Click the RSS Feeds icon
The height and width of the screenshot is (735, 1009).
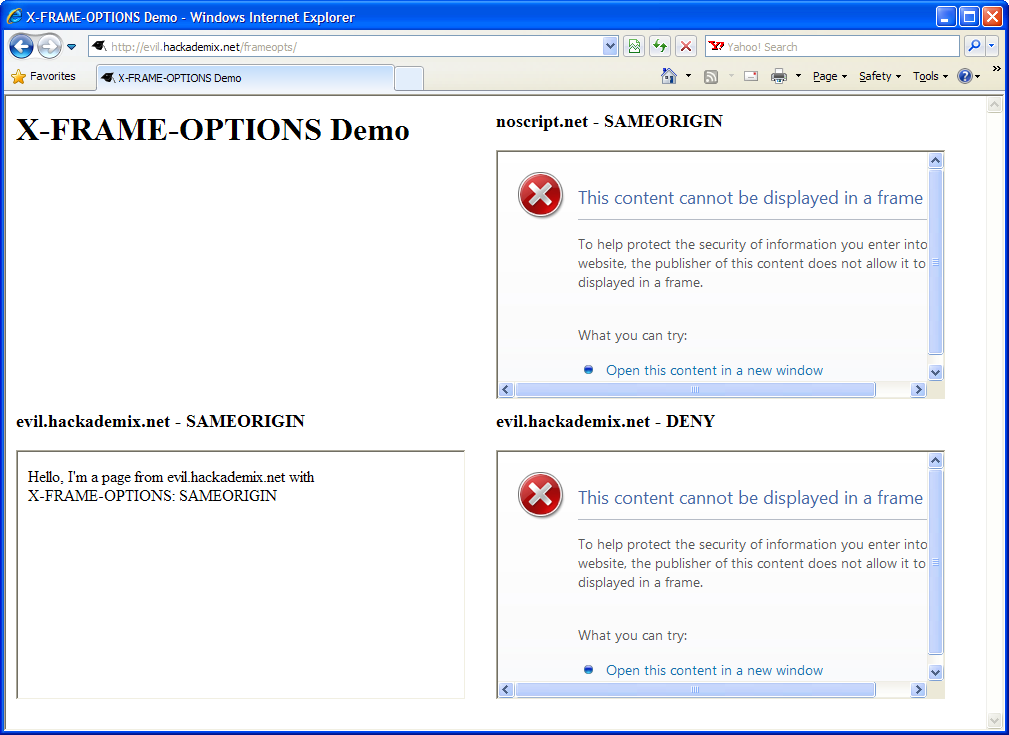pos(710,77)
